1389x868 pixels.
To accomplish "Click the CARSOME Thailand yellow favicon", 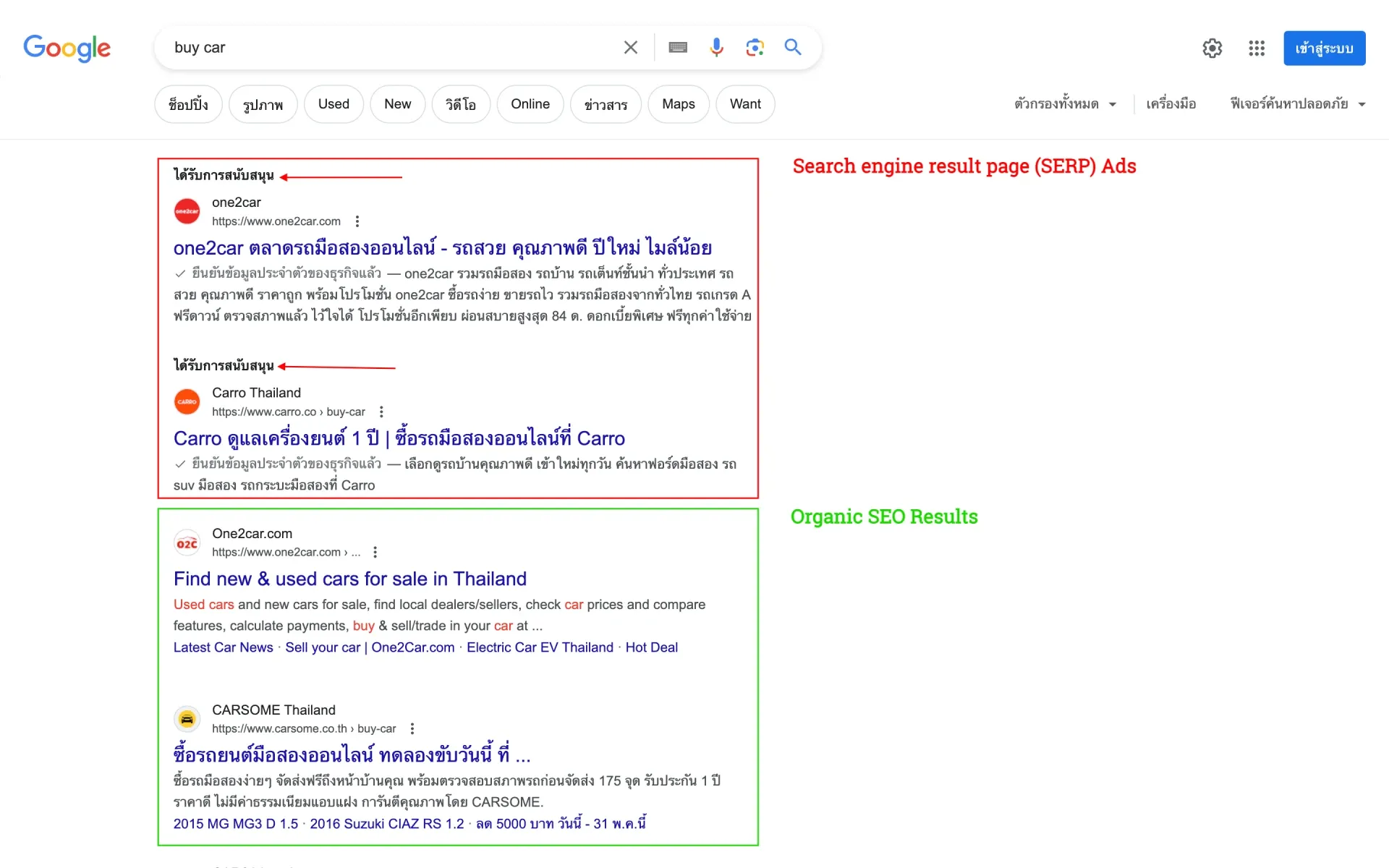I will pyautogui.click(x=187, y=719).
